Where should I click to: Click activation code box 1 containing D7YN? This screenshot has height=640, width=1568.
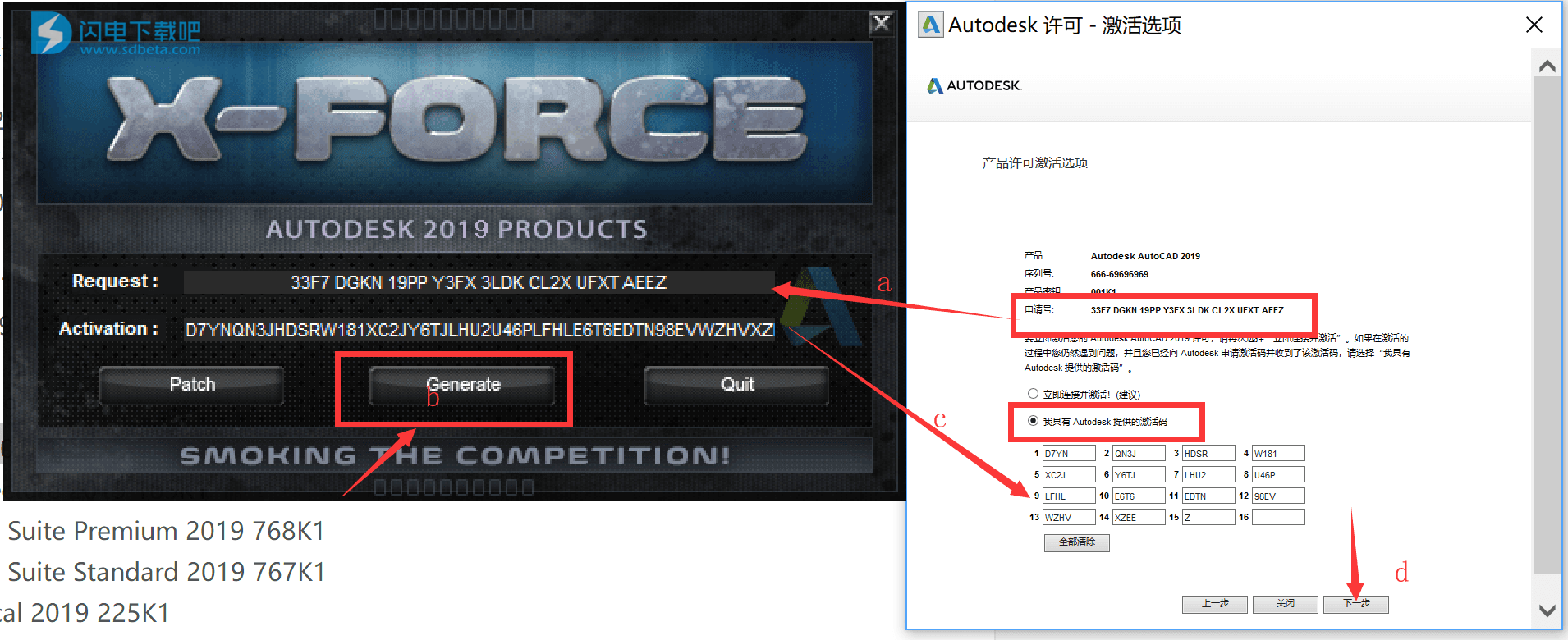click(x=1069, y=453)
